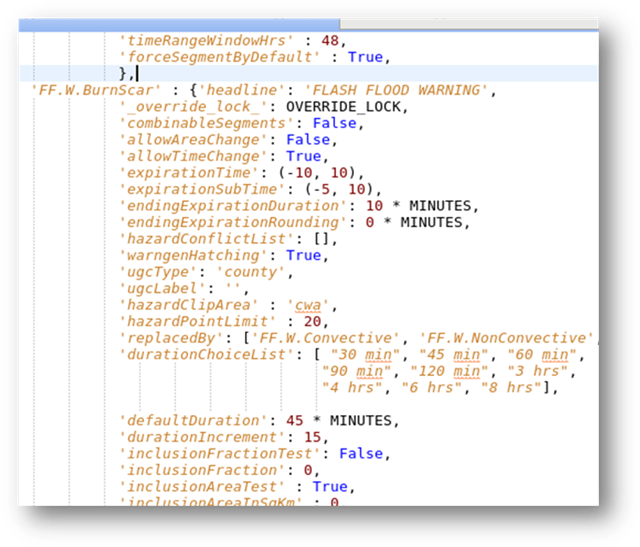Select the value 48
This screenshot has height=547, width=640.
[x=330, y=41]
